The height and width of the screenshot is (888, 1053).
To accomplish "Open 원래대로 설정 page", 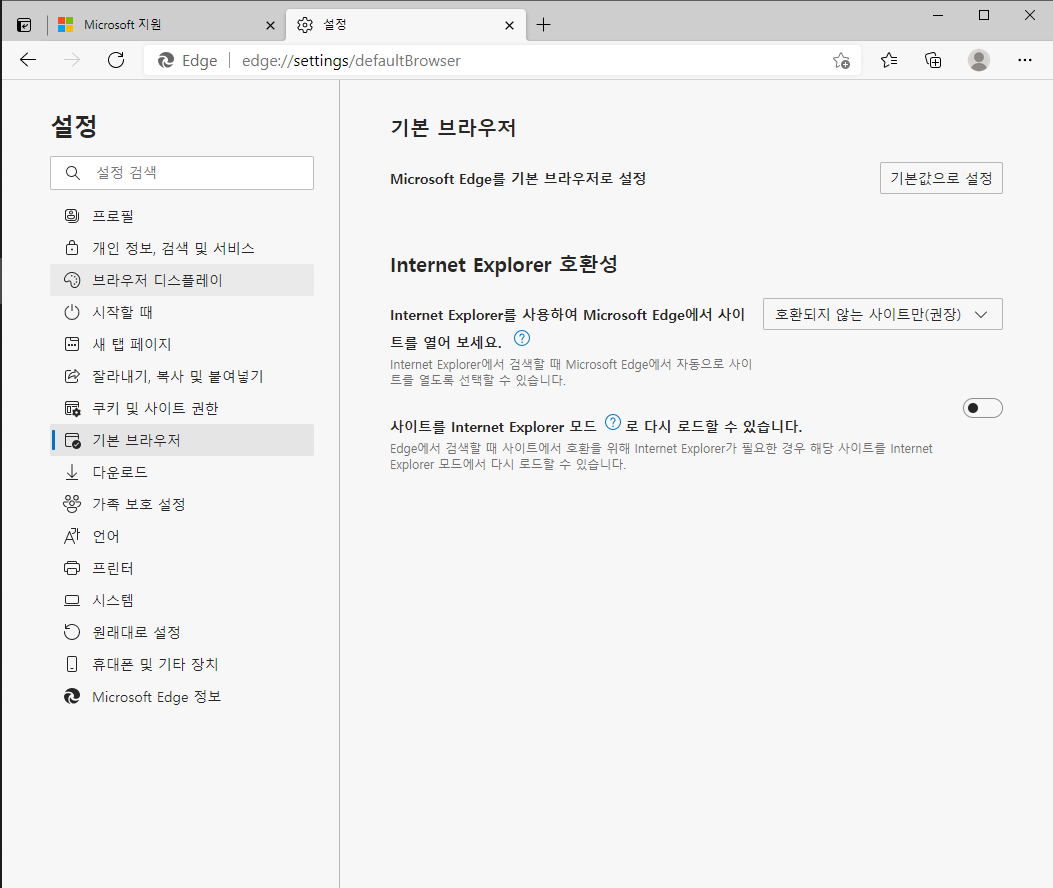I will tap(182, 632).
